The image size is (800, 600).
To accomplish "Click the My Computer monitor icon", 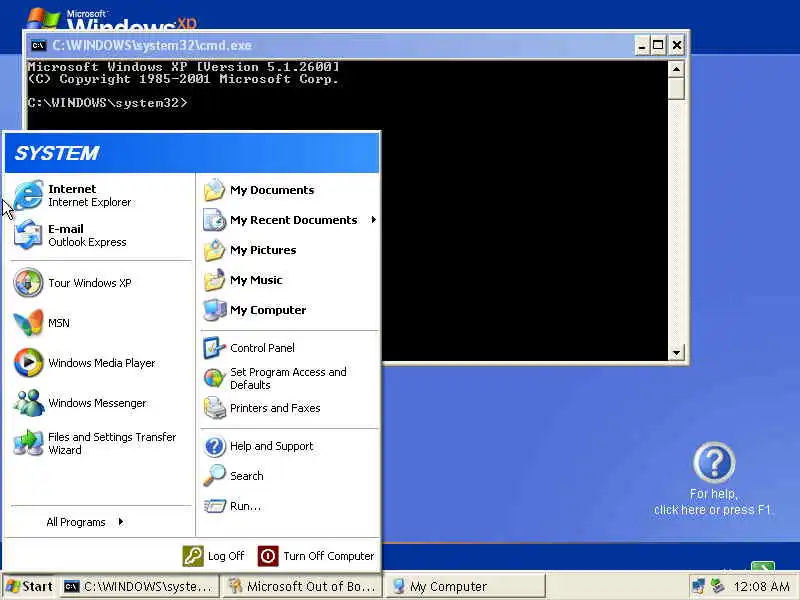I will pyautogui.click(x=214, y=310).
